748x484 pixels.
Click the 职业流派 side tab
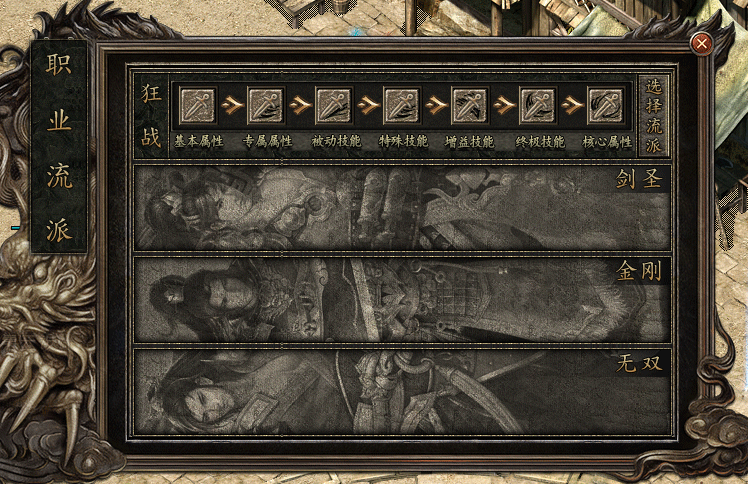click(59, 146)
